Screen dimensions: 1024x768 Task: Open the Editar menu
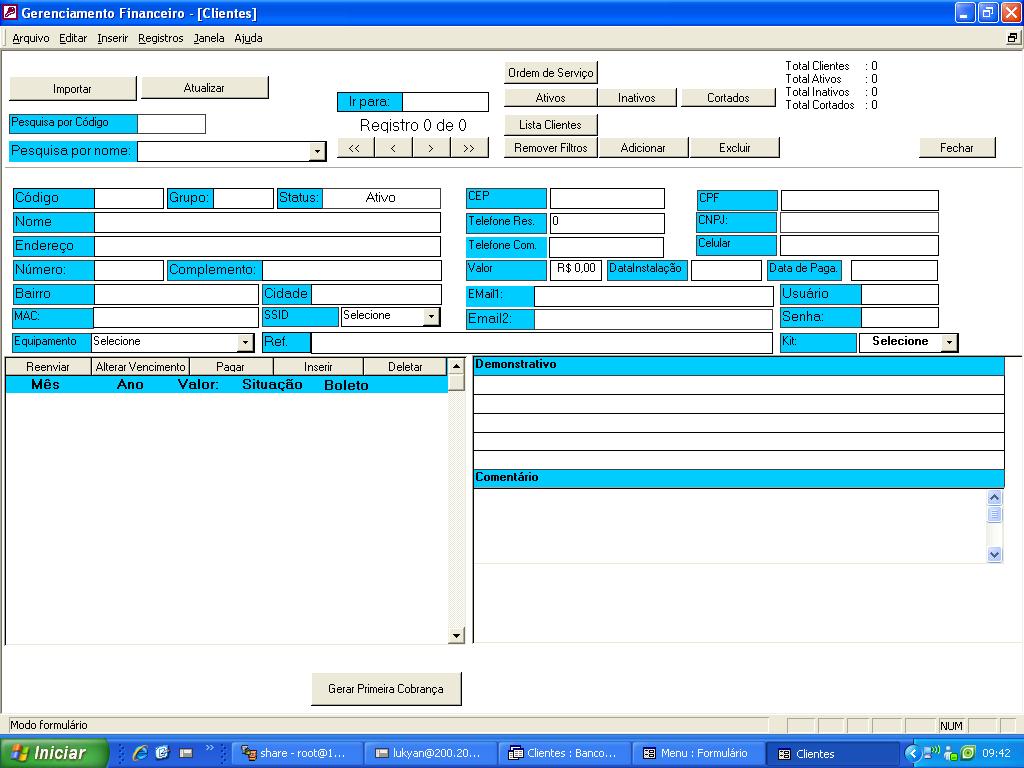click(72, 39)
